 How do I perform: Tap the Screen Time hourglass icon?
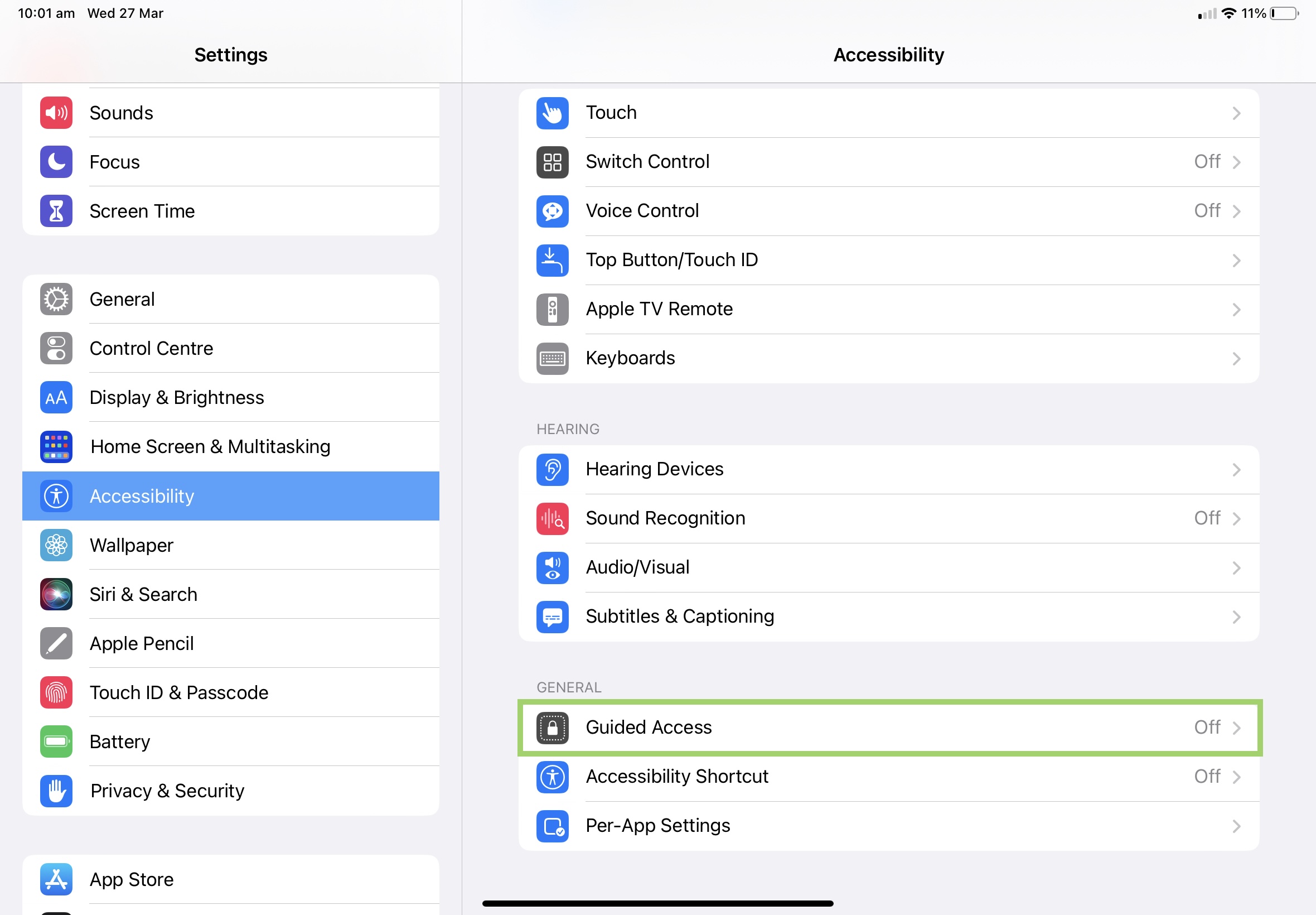[56, 211]
